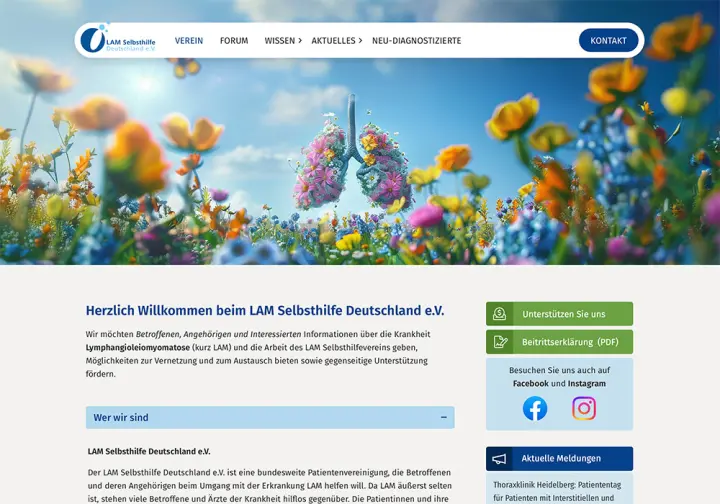Open the Facebook page icon
Image resolution: width=720 pixels, height=504 pixels.
pos(535,408)
